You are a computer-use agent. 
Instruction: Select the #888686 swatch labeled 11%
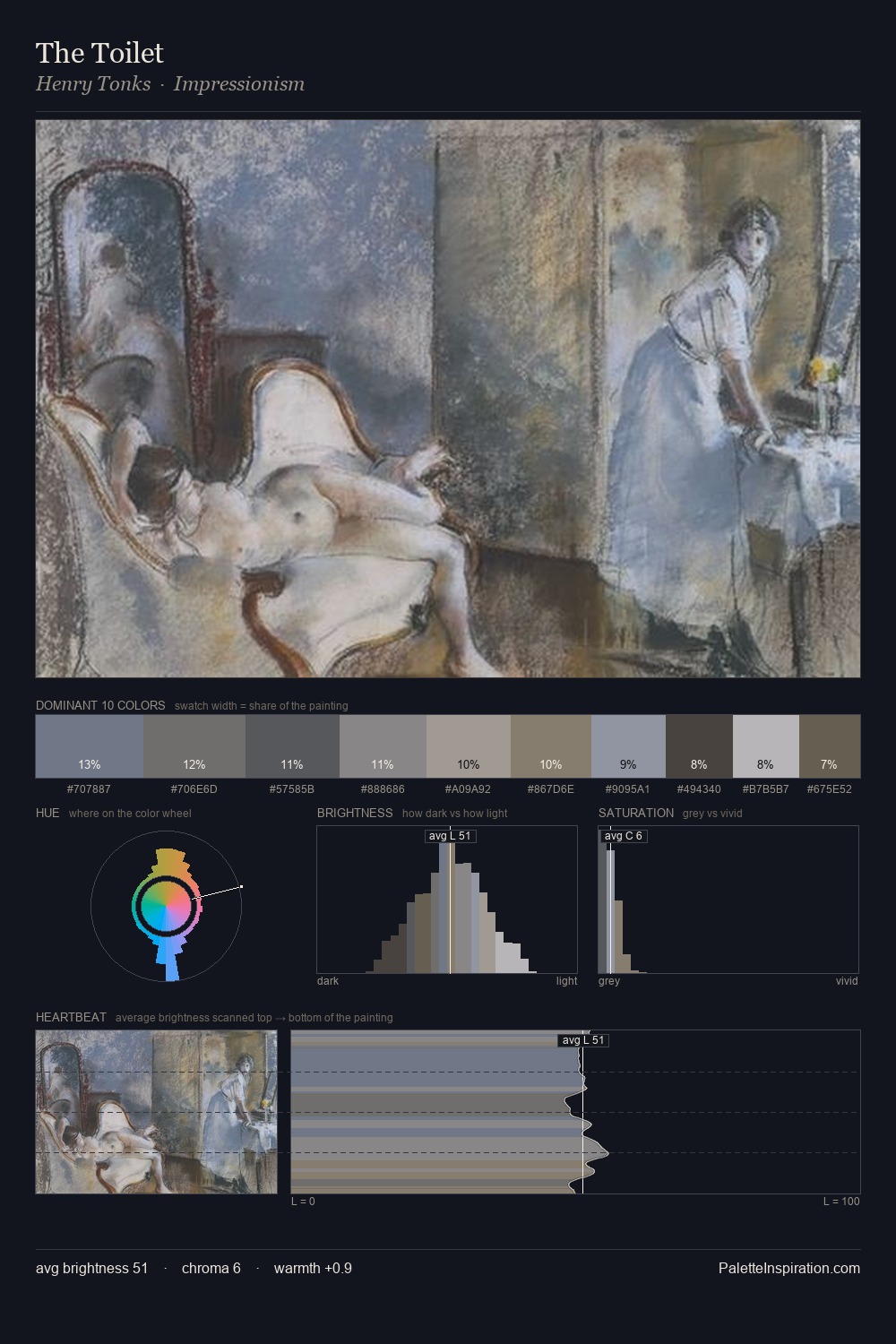tap(383, 745)
